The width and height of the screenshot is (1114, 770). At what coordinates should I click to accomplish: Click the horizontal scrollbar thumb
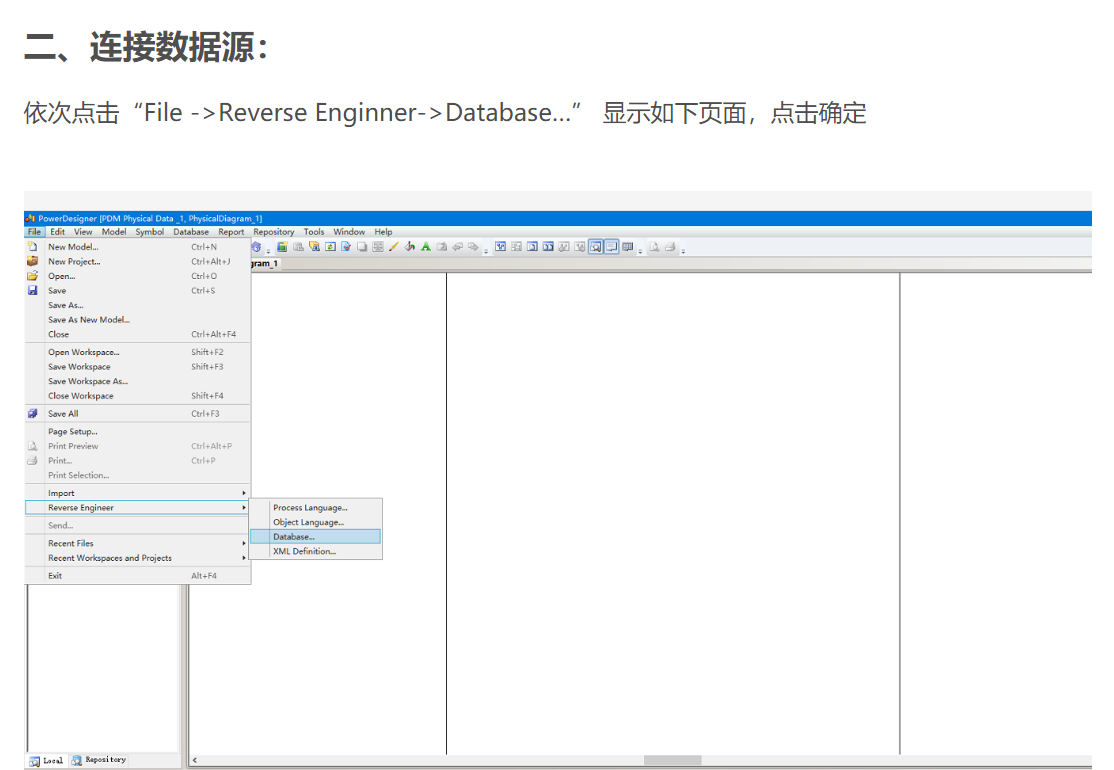(x=672, y=760)
